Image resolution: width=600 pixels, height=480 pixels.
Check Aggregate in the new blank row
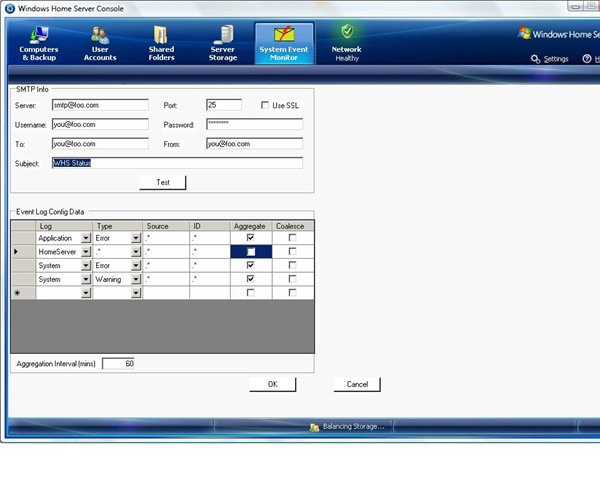(x=251, y=293)
